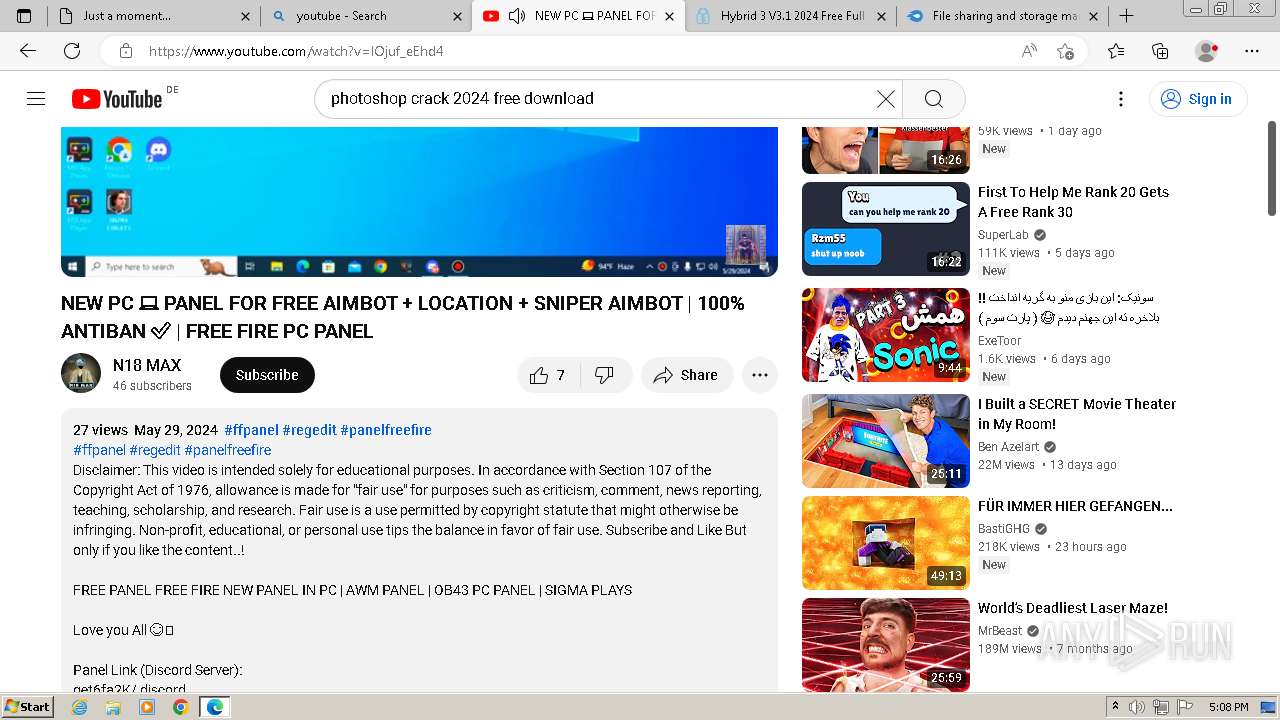Sign in to YouTube
This screenshot has height=720, width=1280.
pos(1197,98)
